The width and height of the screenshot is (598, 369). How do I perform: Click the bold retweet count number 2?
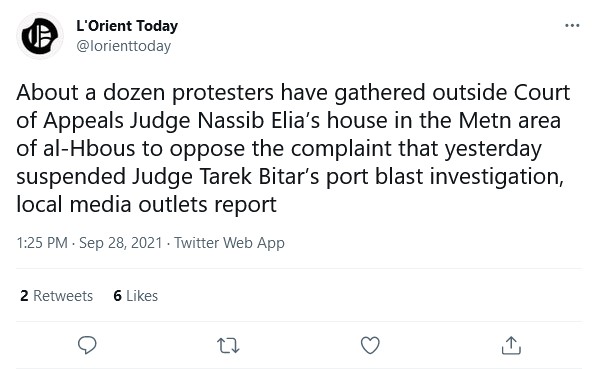point(24,296)
